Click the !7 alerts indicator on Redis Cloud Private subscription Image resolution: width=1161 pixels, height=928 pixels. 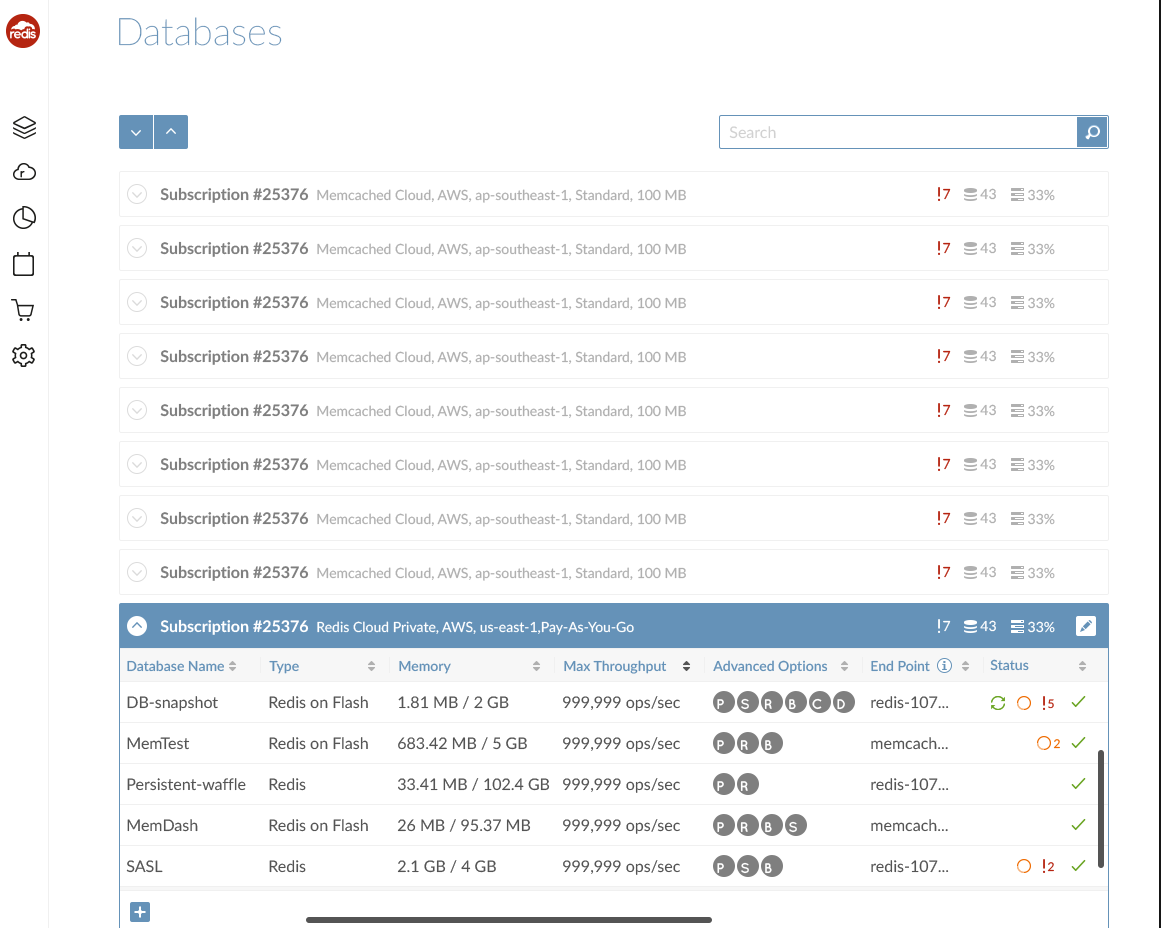click(x=943, y=626)
